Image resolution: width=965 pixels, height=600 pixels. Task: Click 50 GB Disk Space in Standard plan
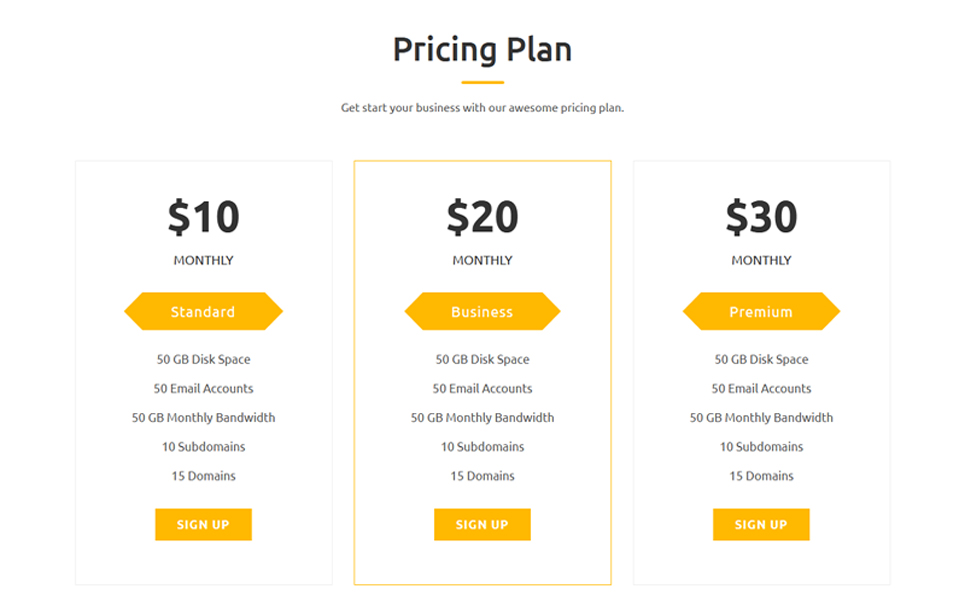click(x=203, y=359)
